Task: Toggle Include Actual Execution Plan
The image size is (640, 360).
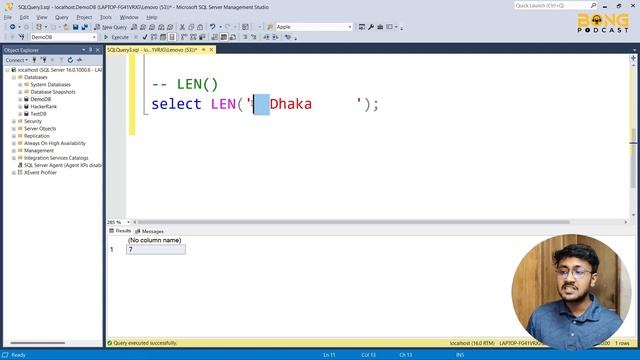Action: (x=184, y=37)
